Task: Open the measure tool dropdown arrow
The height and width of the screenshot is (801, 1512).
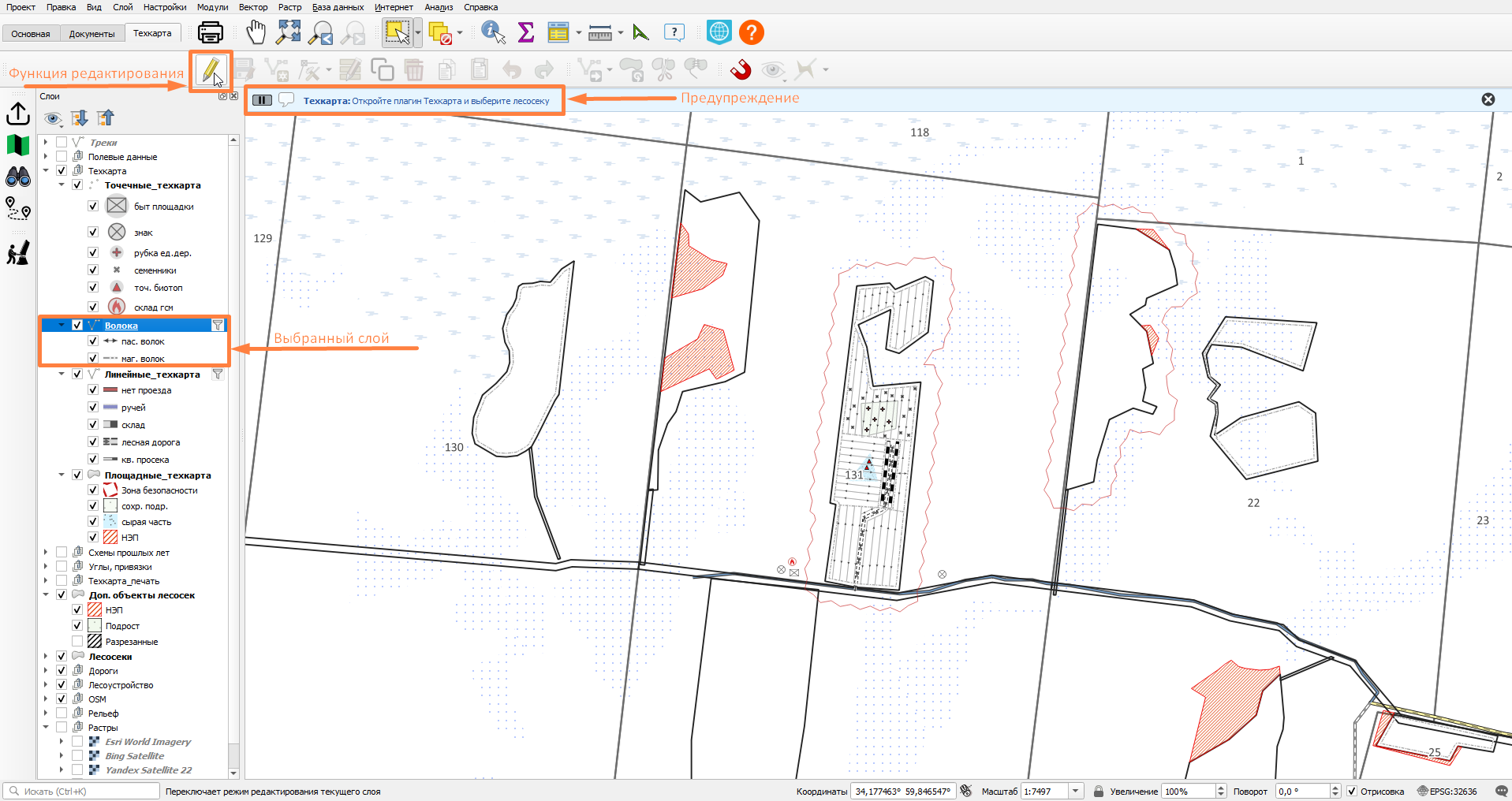Action: (x=621, y=33)
